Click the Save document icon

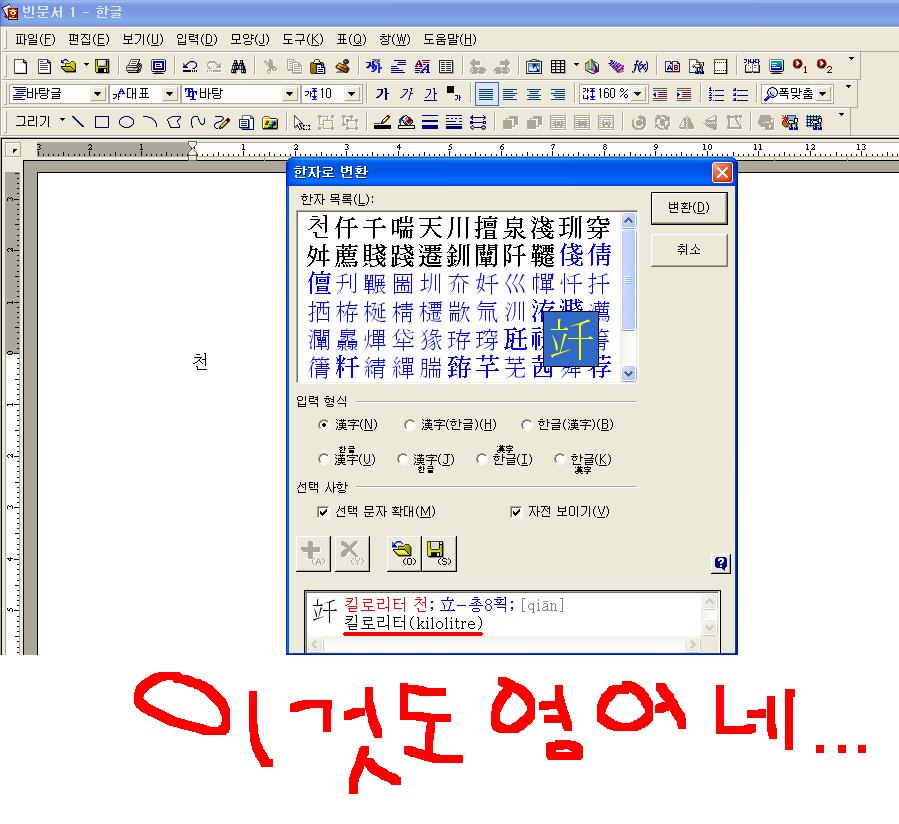(102, 67)
